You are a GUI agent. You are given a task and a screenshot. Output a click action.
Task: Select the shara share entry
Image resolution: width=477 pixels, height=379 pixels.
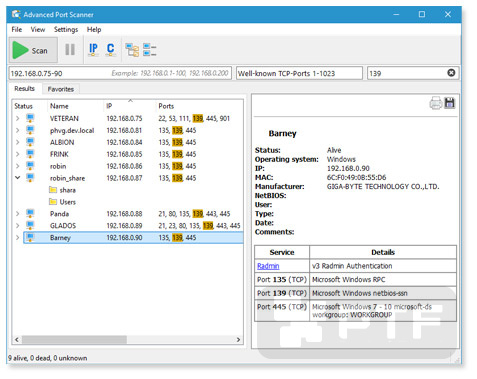point(68,190)
